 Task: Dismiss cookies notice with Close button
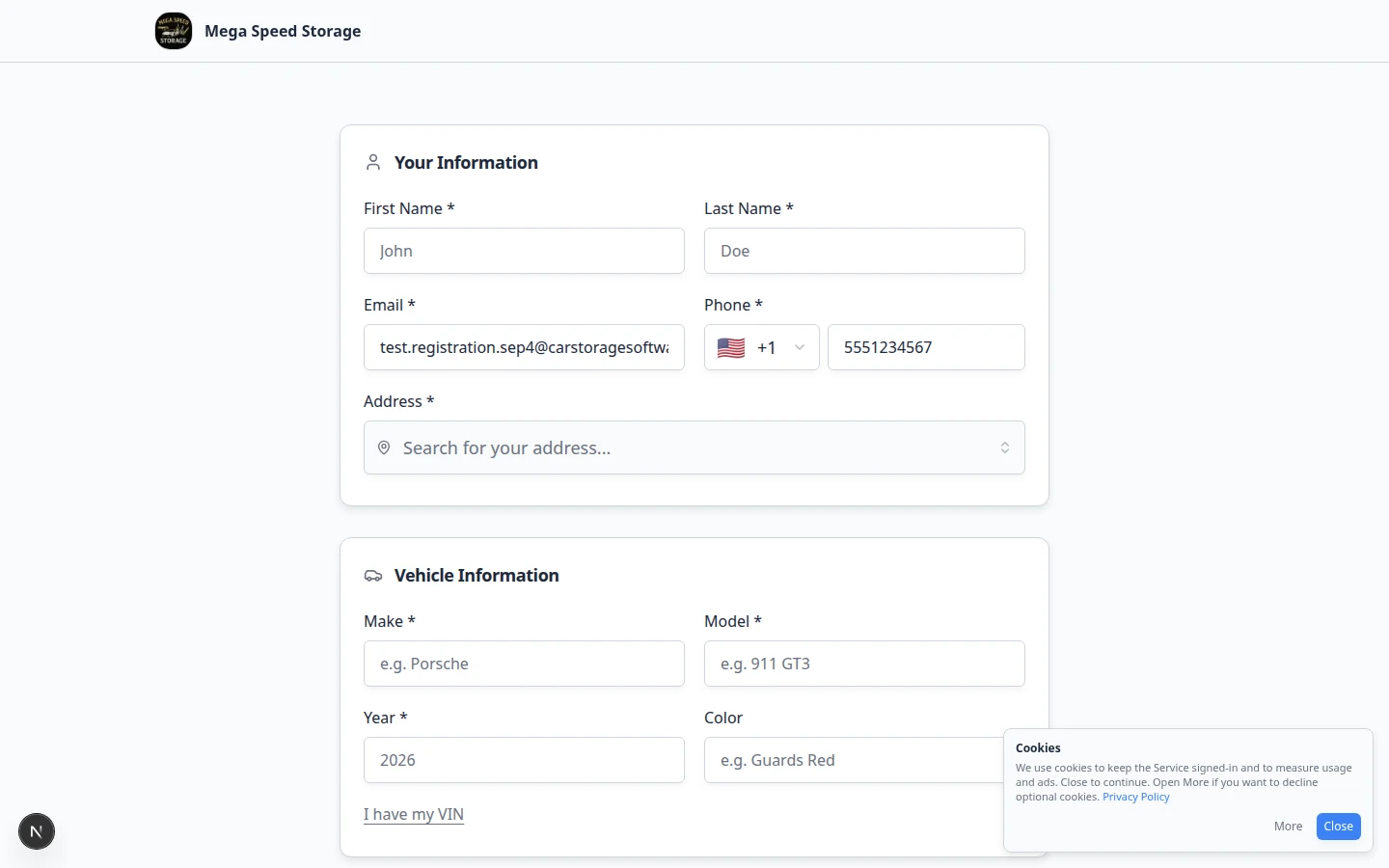pos(1339,827)
